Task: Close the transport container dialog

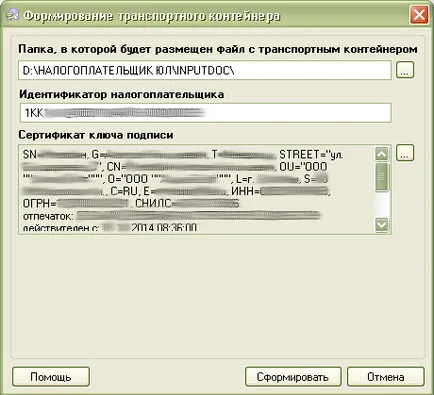Action: [419, 15]
